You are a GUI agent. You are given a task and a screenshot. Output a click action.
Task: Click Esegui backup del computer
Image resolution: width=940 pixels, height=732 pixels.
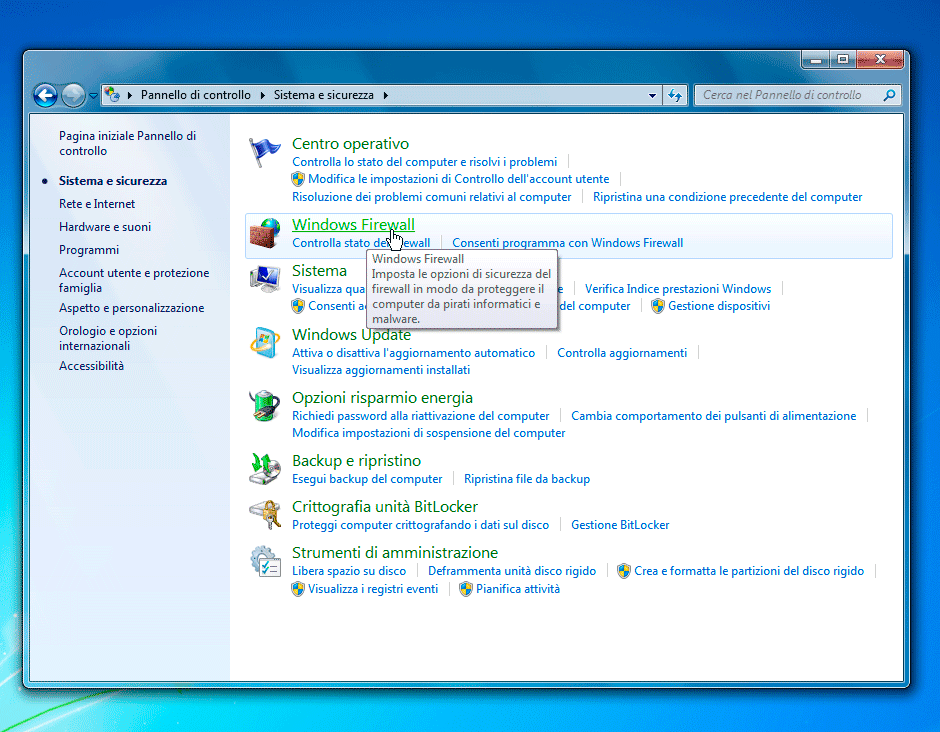point(367,479)
